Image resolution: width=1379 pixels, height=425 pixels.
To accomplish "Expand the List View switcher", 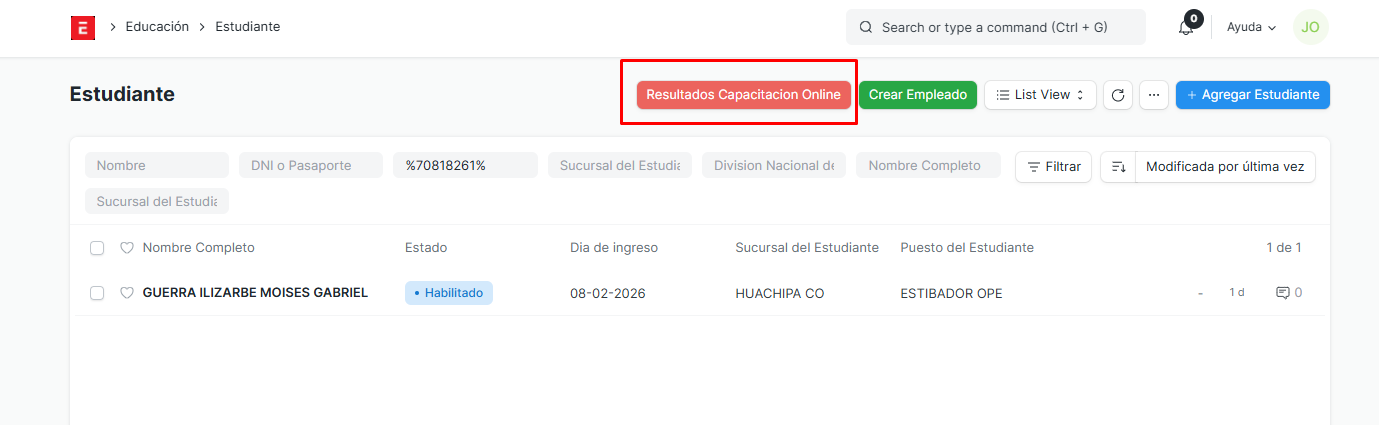I will click(1040, 95).
